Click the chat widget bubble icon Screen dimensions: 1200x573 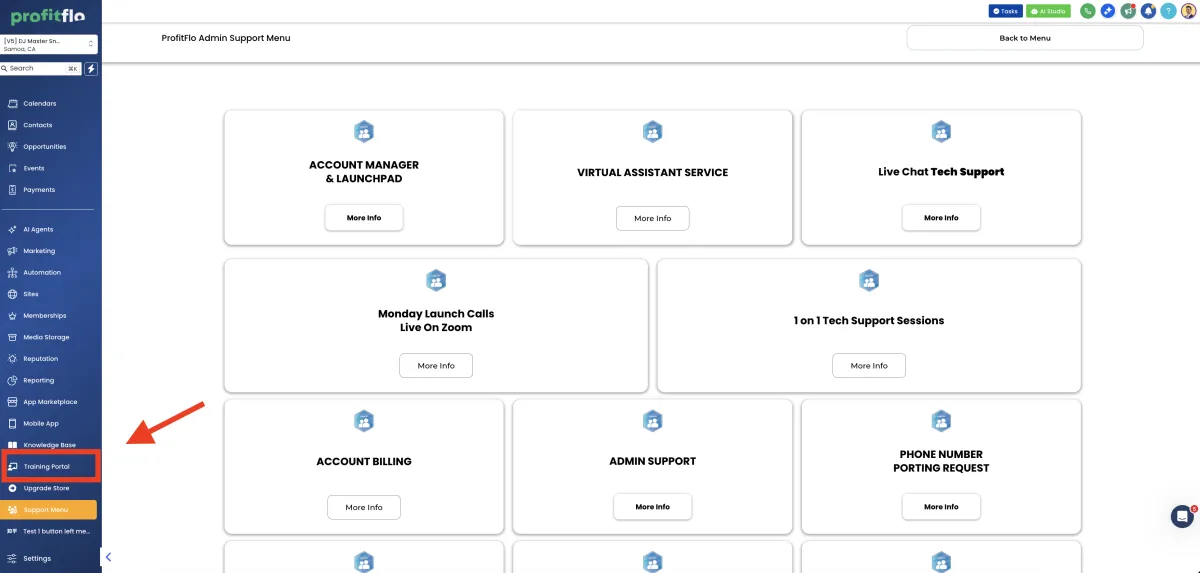(x=1182, y=516)
